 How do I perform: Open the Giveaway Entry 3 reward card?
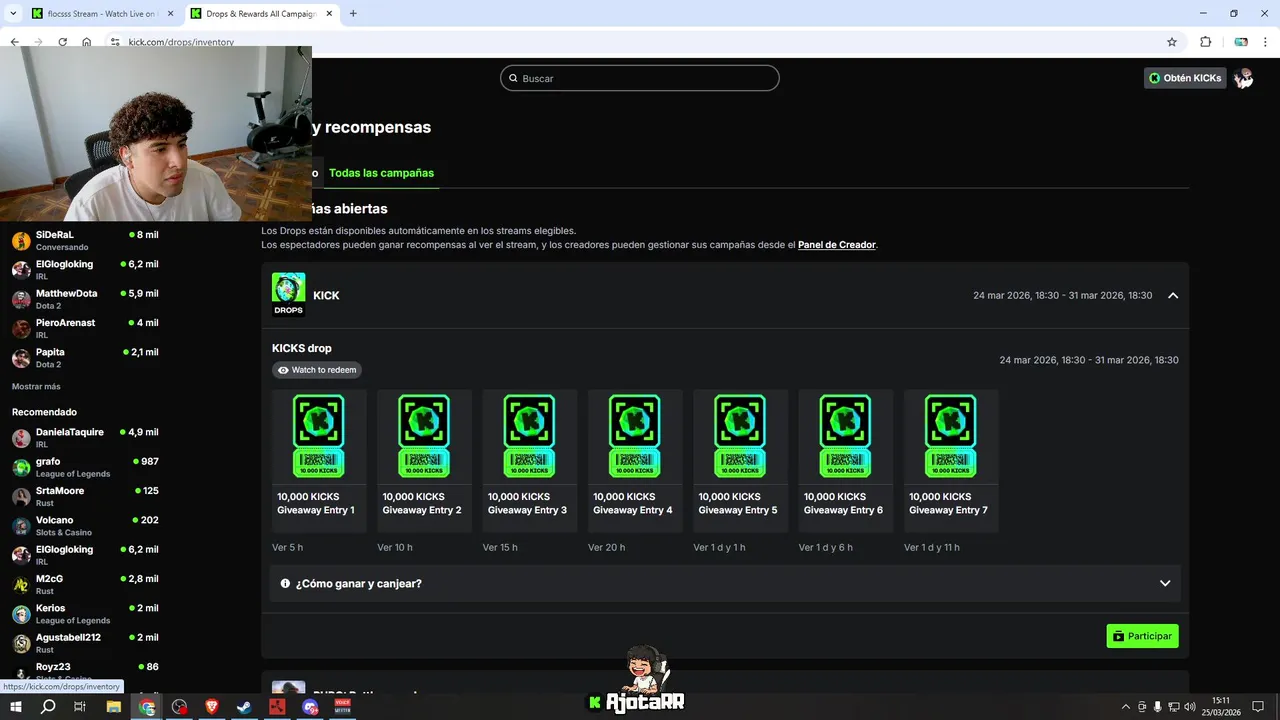pos(530,460)
